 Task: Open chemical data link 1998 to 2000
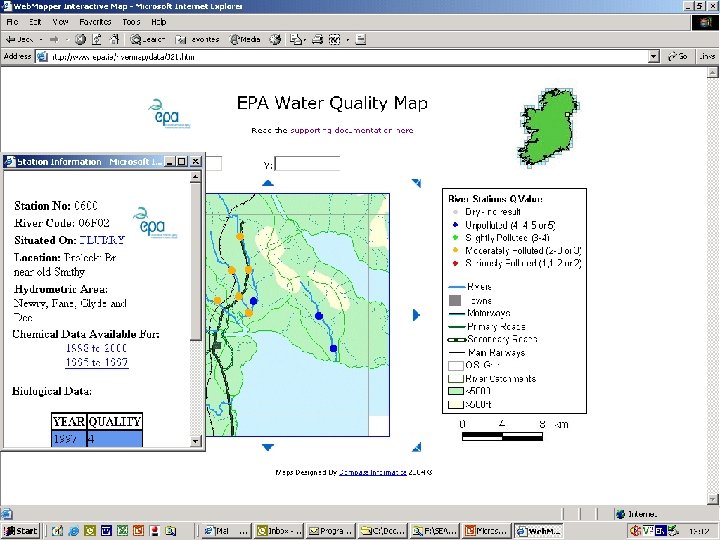tap(97, 349)
